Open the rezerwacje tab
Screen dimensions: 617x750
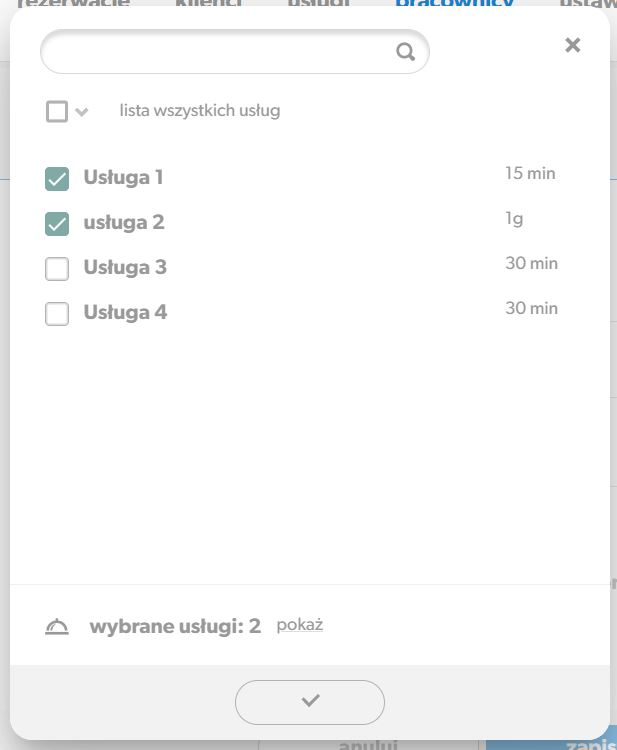click(x=73, y=3)
